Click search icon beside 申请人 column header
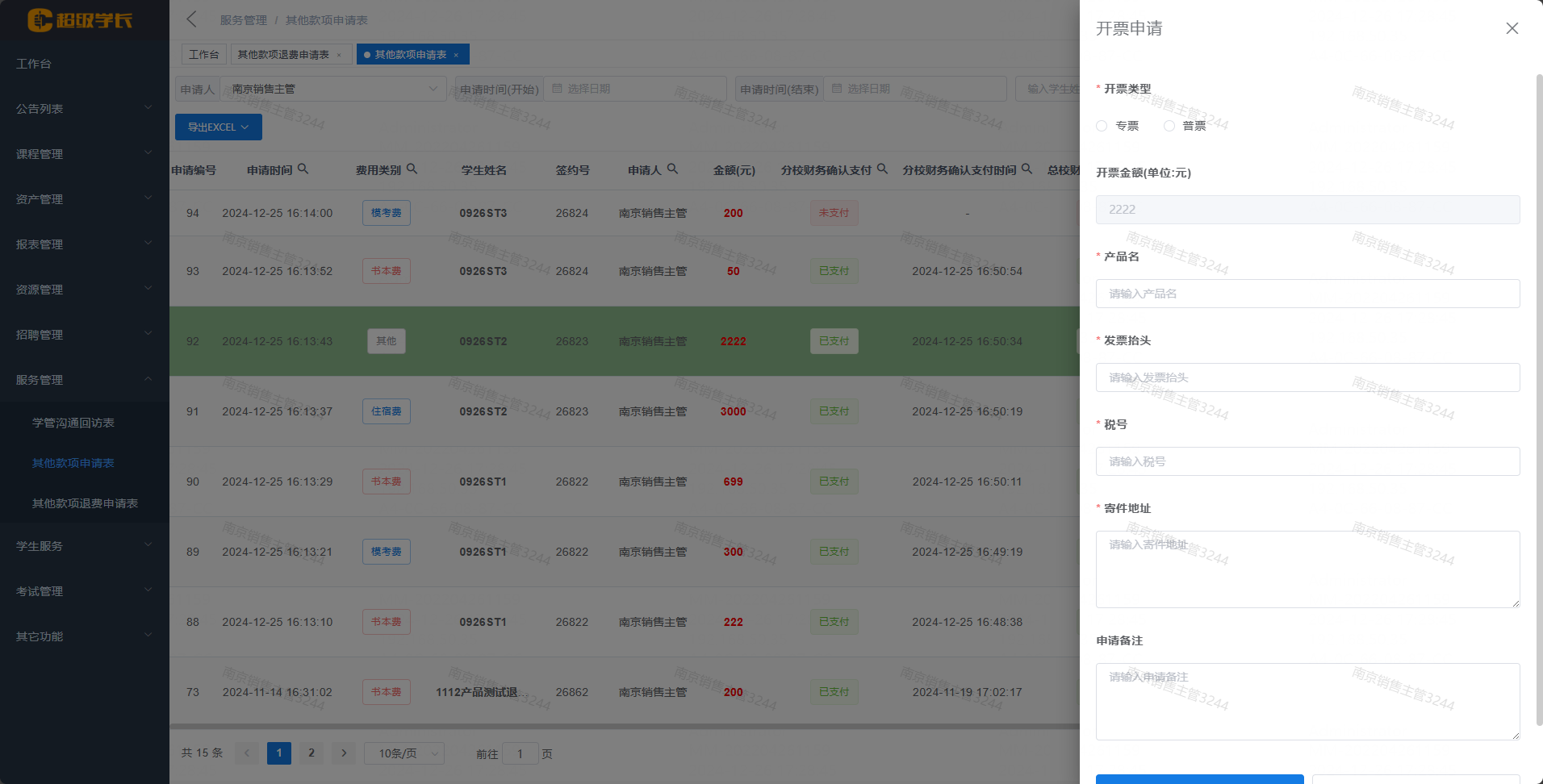This screenshot has width=1543, height=784. coord(672,169)
